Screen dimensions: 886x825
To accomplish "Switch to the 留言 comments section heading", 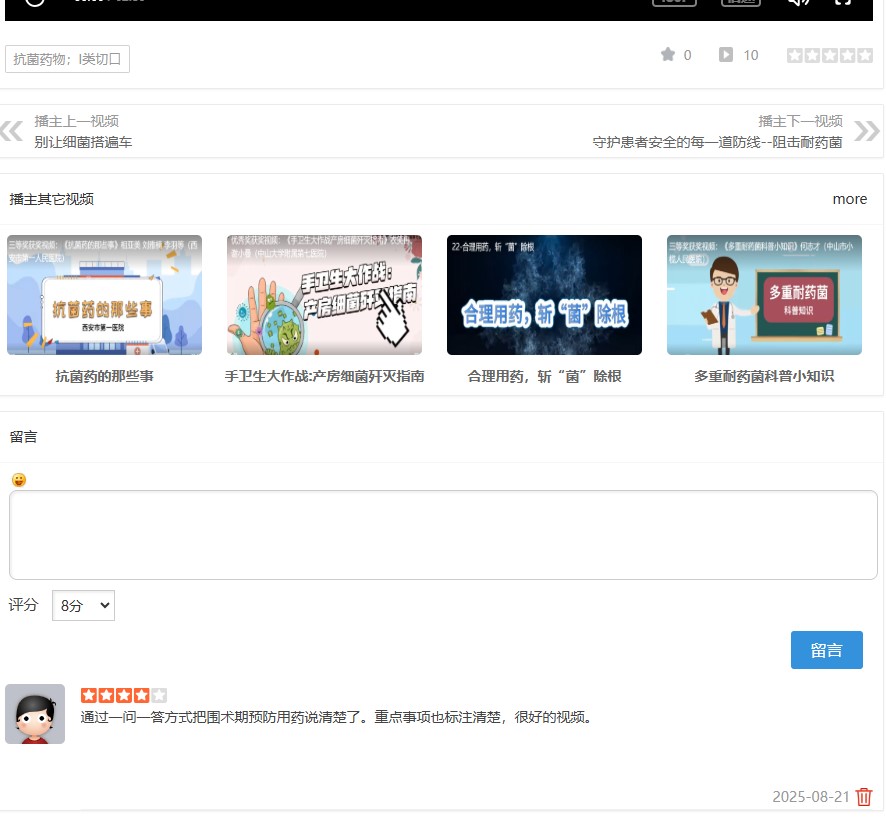I will [23, 436].
